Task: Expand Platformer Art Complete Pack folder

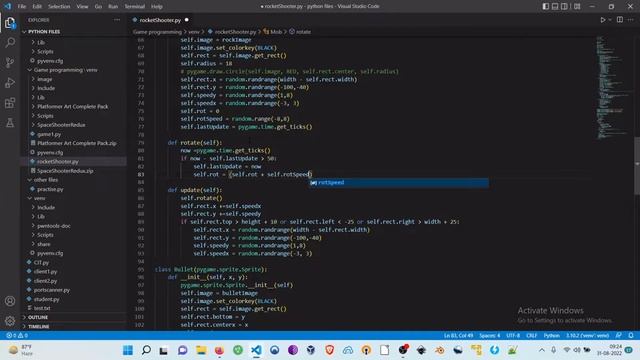Action: pyautogui.click(x=72, y=107)
